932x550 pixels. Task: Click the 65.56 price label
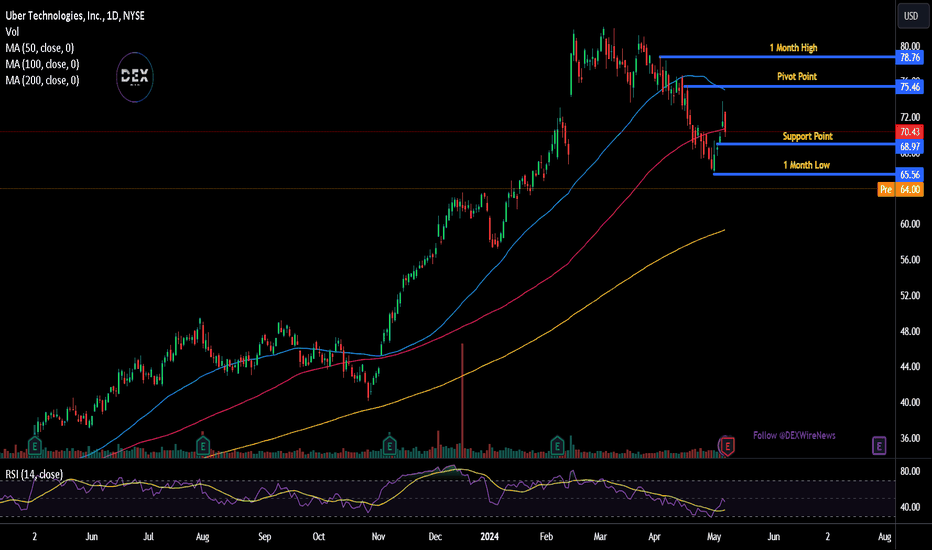coord(910,175)
